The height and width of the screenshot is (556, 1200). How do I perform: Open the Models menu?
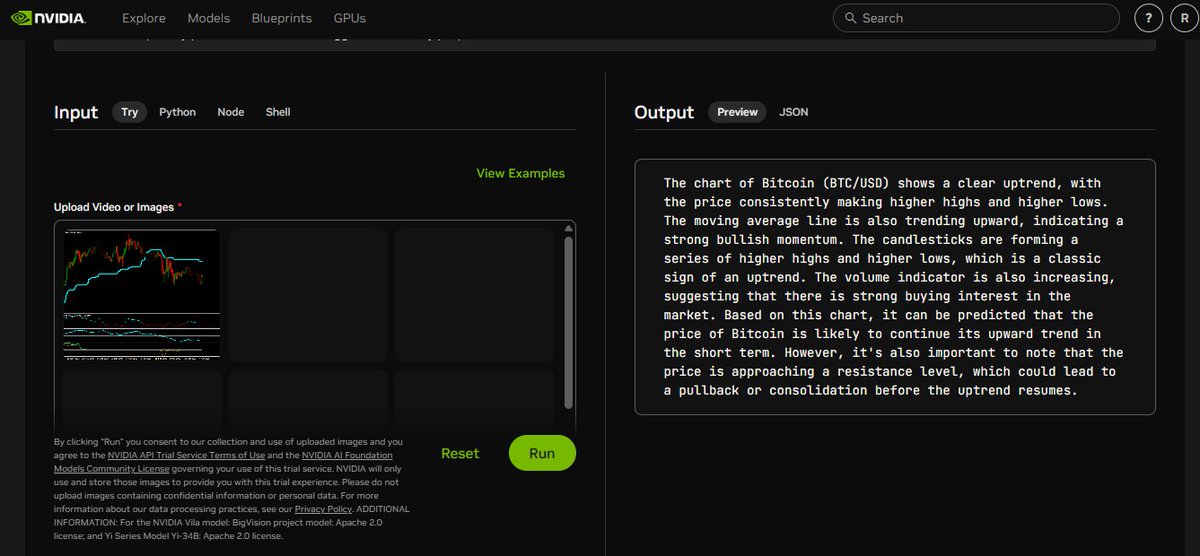point(209,18)
